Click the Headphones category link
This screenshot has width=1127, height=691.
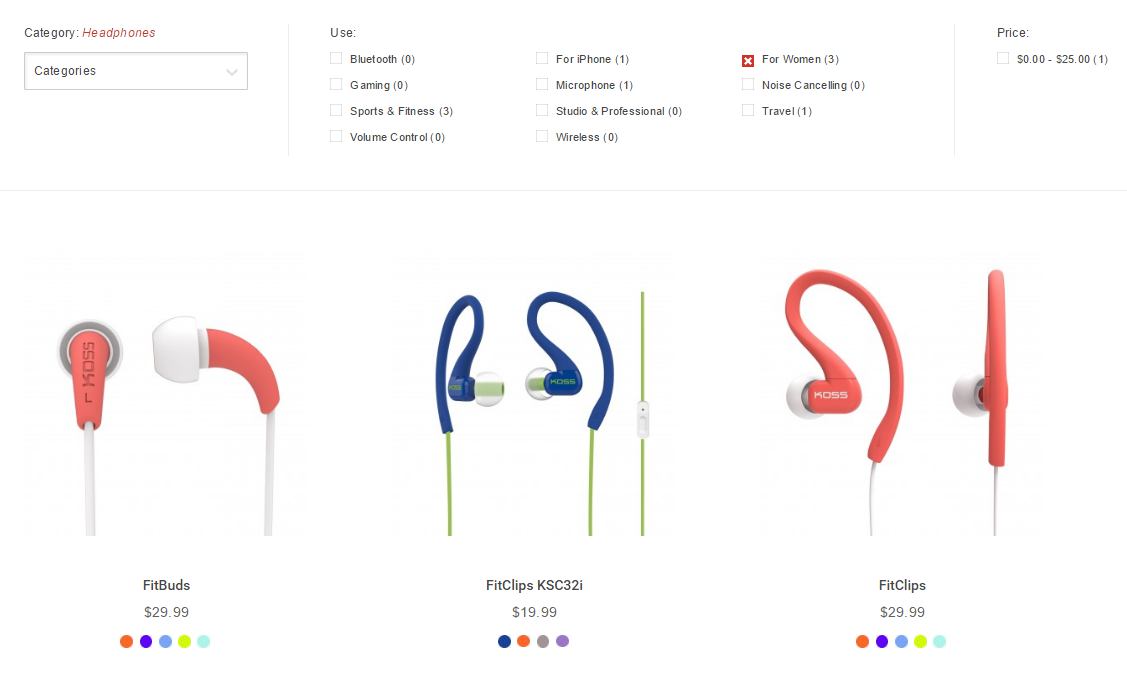click(x=119, y=32)
